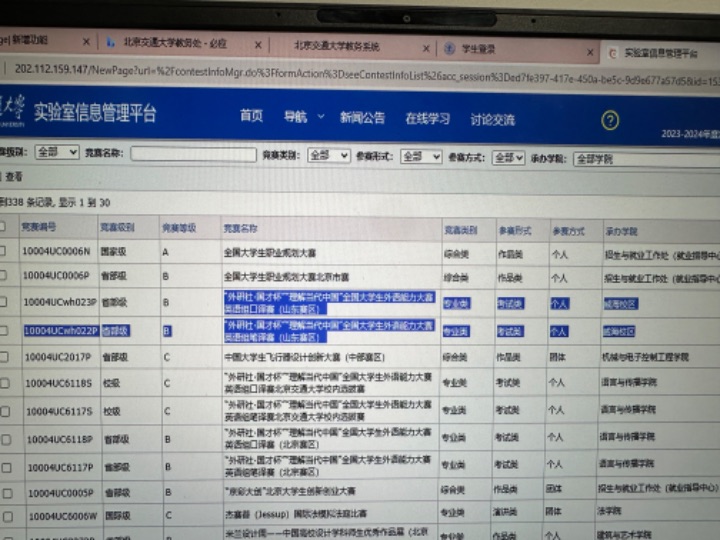Switch to the 实验室信息管理平台 tab
Image resolution: width=720 pixels, height=540 pixels.
point(660,53)
